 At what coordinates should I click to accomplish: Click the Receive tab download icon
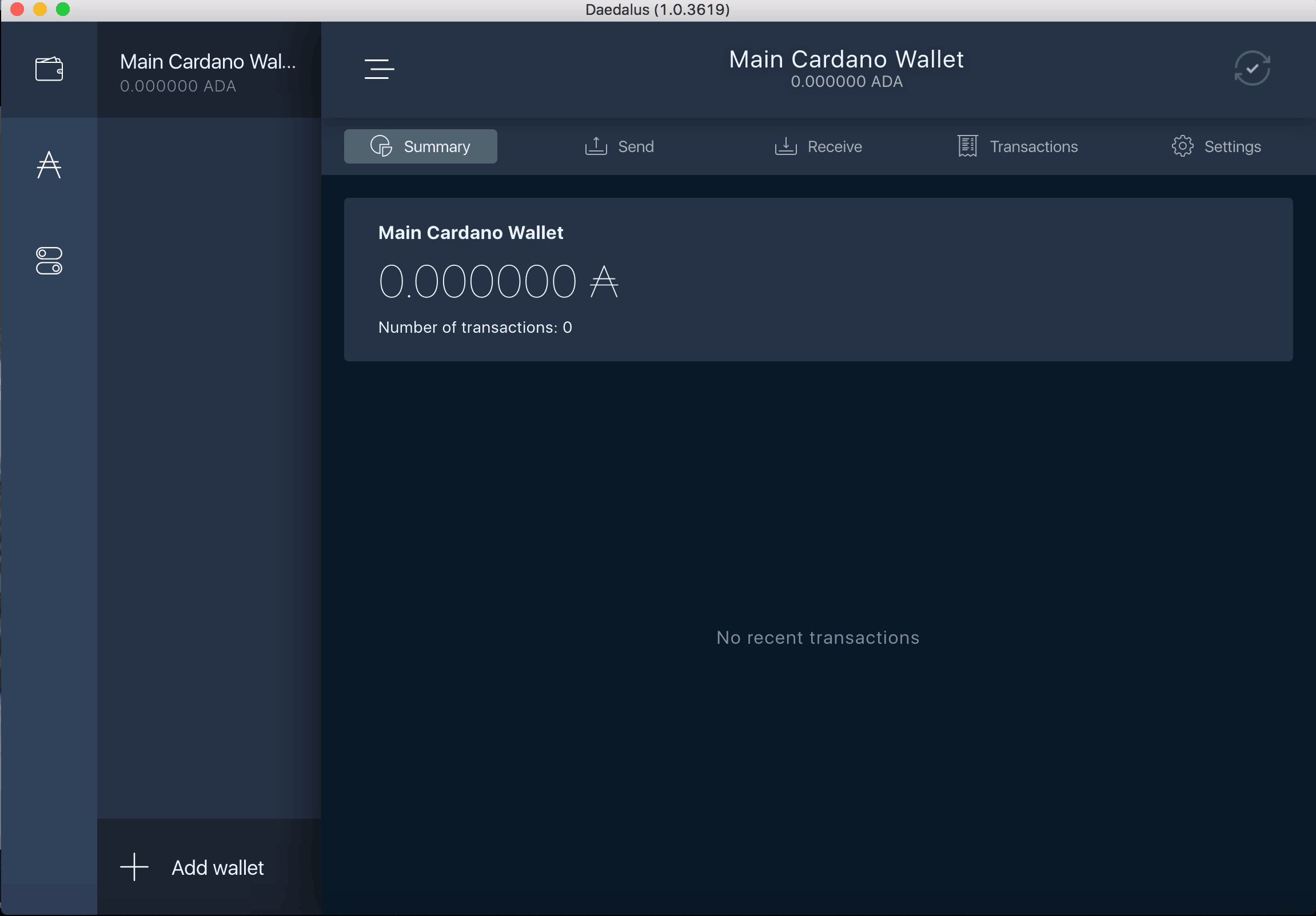786,146
